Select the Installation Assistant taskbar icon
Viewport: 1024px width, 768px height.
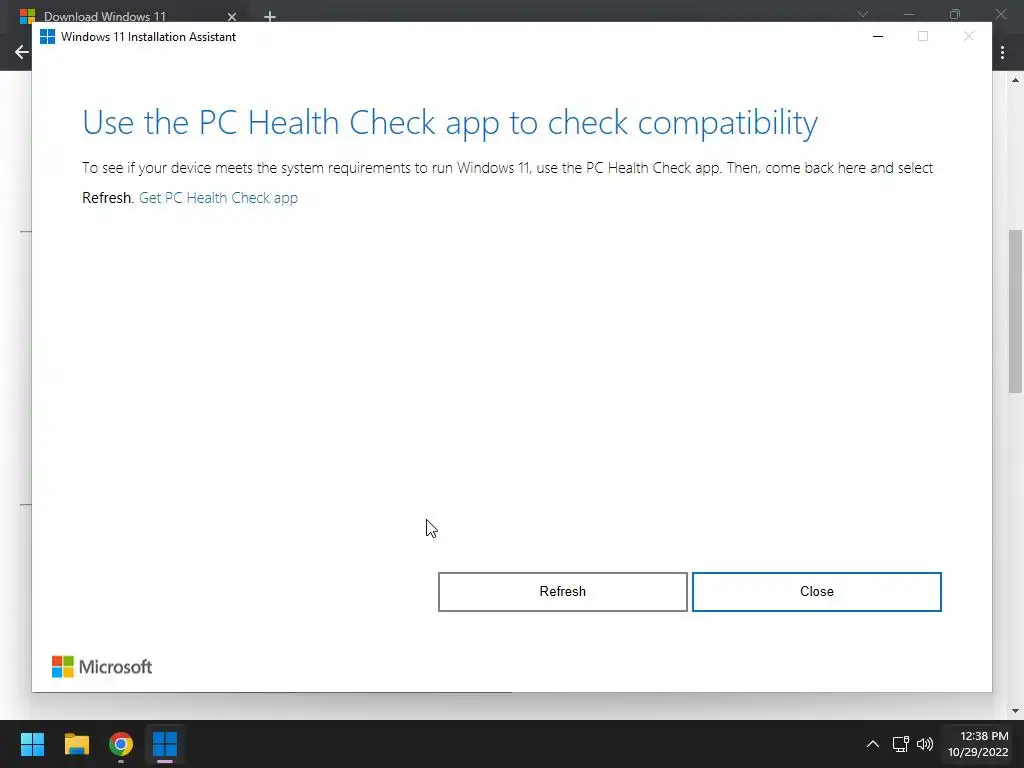(165, 744)
